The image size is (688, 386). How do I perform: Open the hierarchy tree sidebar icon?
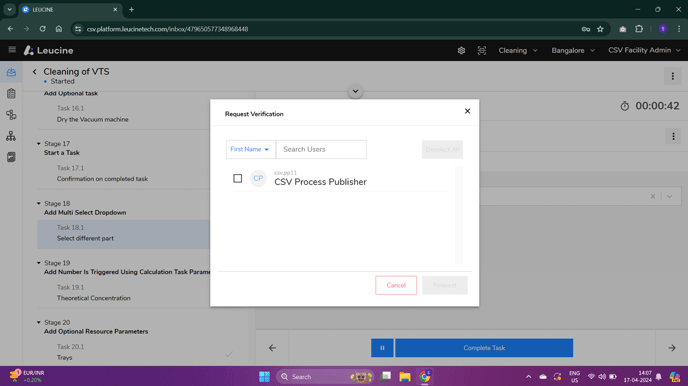point(11,136)
